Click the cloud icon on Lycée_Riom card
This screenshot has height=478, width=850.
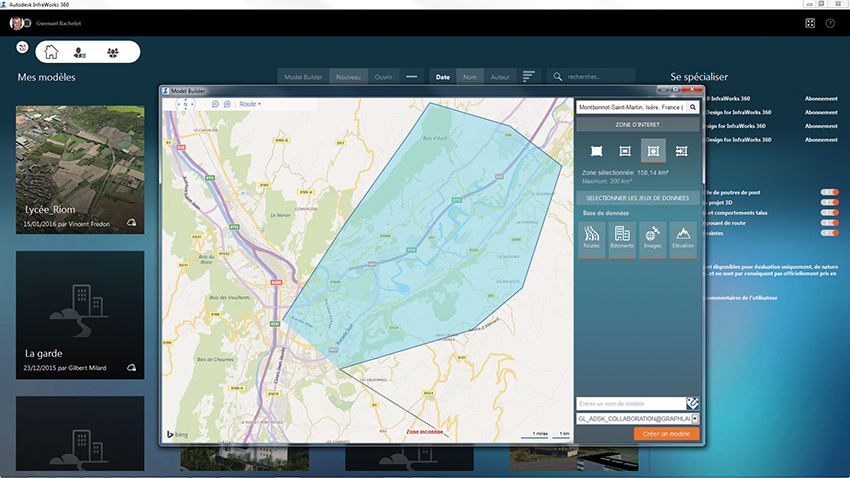coord(131,223)
